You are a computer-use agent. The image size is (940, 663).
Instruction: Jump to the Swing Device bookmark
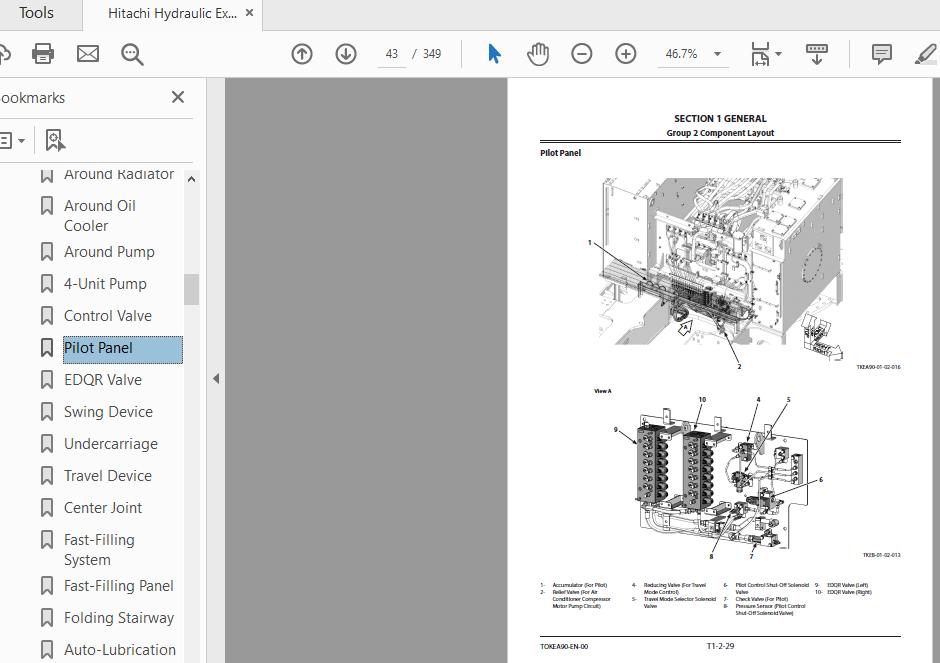pyautogui.click(x=108, y=412)
